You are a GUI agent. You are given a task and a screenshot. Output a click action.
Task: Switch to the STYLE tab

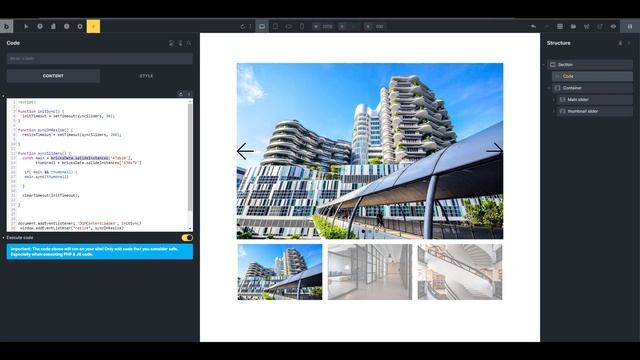click(147, 76)
